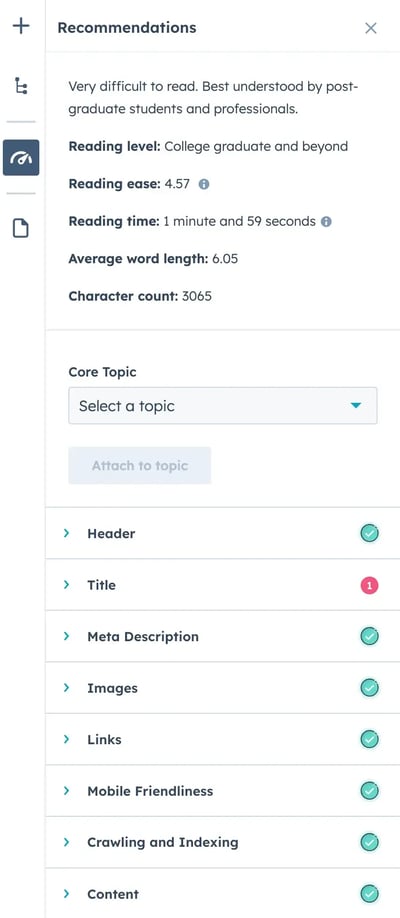Open the structure tree icon in sidebar
Viewport: 400px width, 918px height.
21,87
